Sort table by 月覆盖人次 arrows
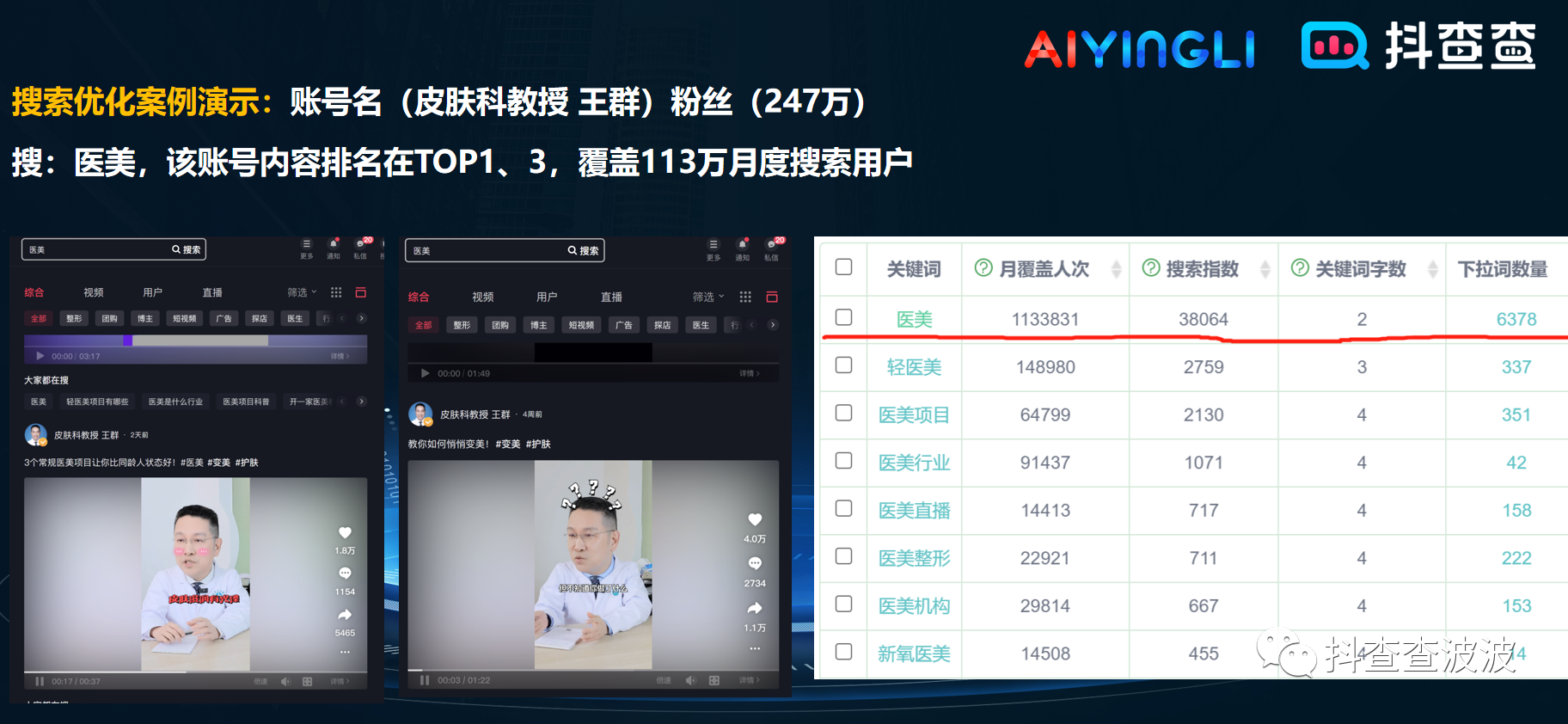The width and height of the screenshot is (1568, 724). [1116, 269]
